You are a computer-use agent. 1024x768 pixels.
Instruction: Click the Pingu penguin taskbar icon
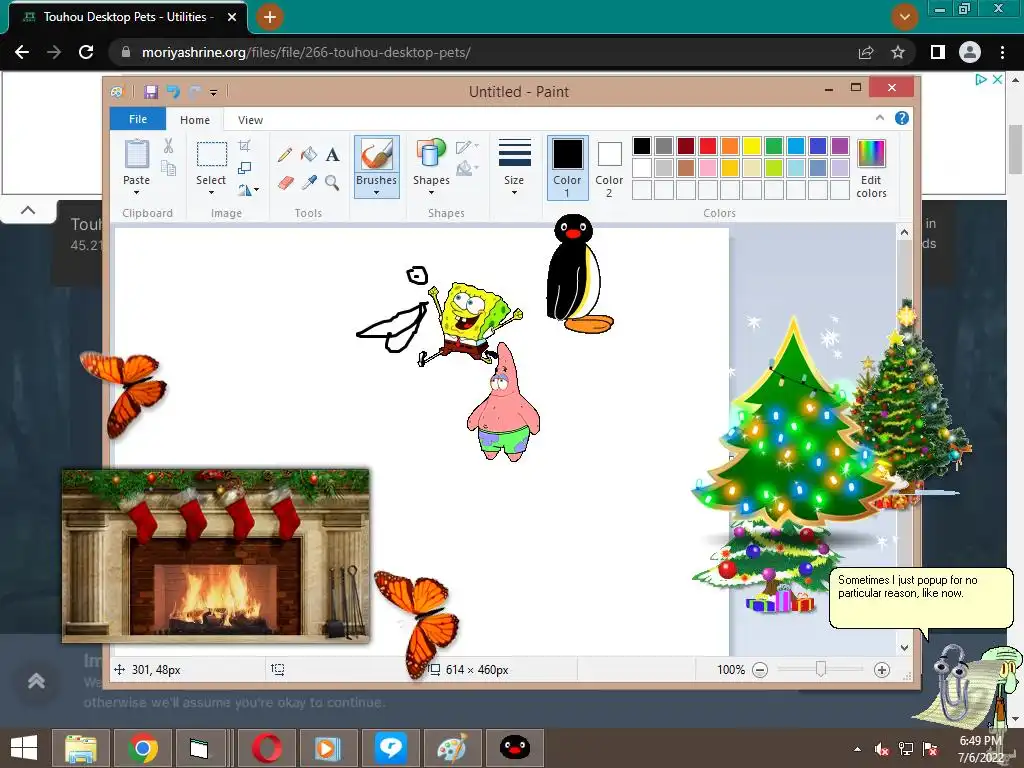coord(515,748)
